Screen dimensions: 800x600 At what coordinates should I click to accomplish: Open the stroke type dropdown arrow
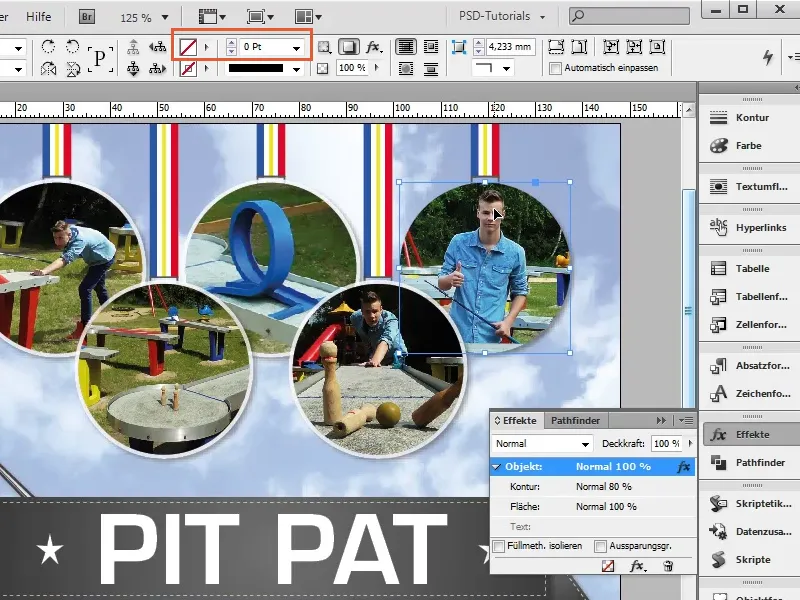click(296, 69)
